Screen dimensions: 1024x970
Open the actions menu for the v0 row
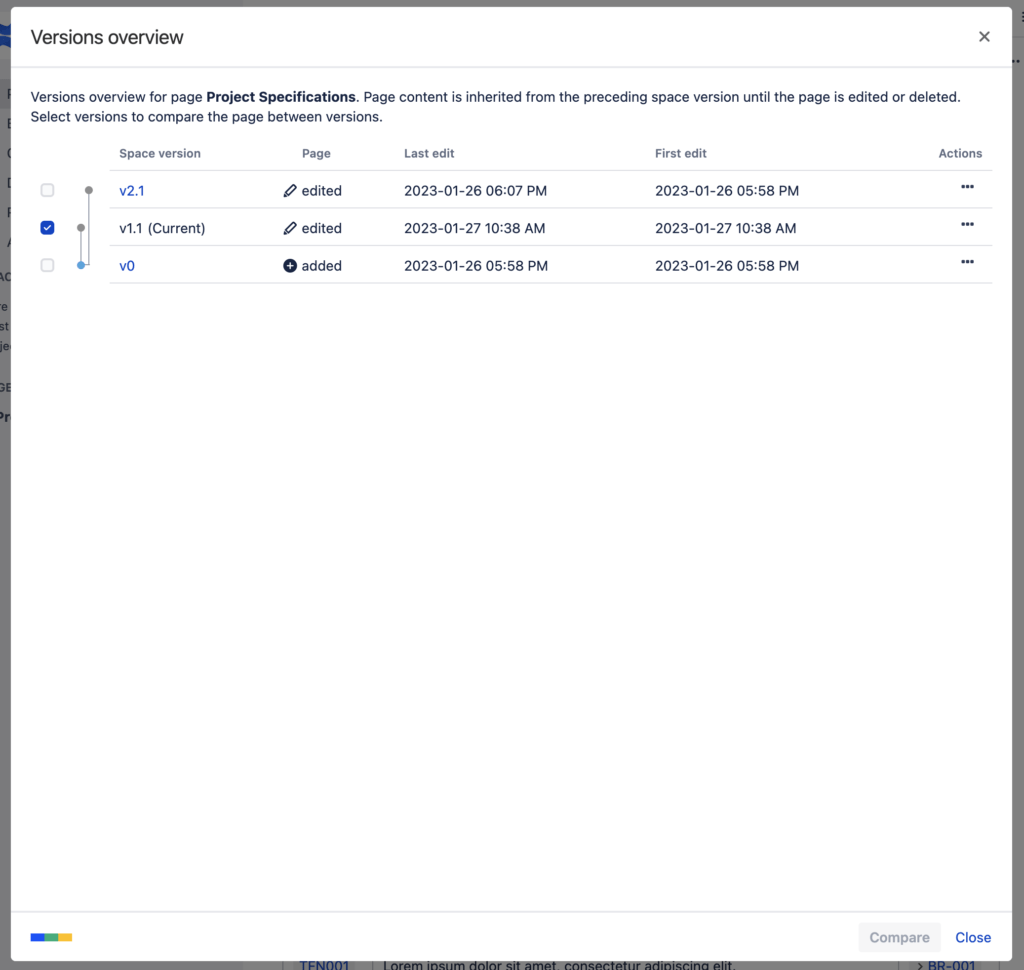pyautogui.click(x=967, y=262)
